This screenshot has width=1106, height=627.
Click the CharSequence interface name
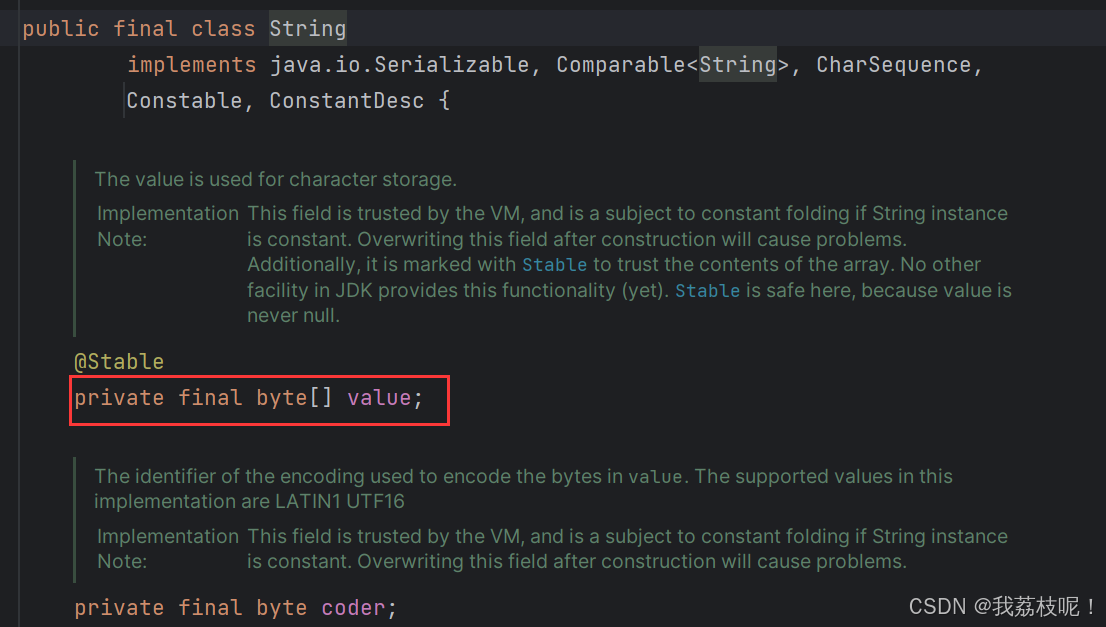coord(894,65)
